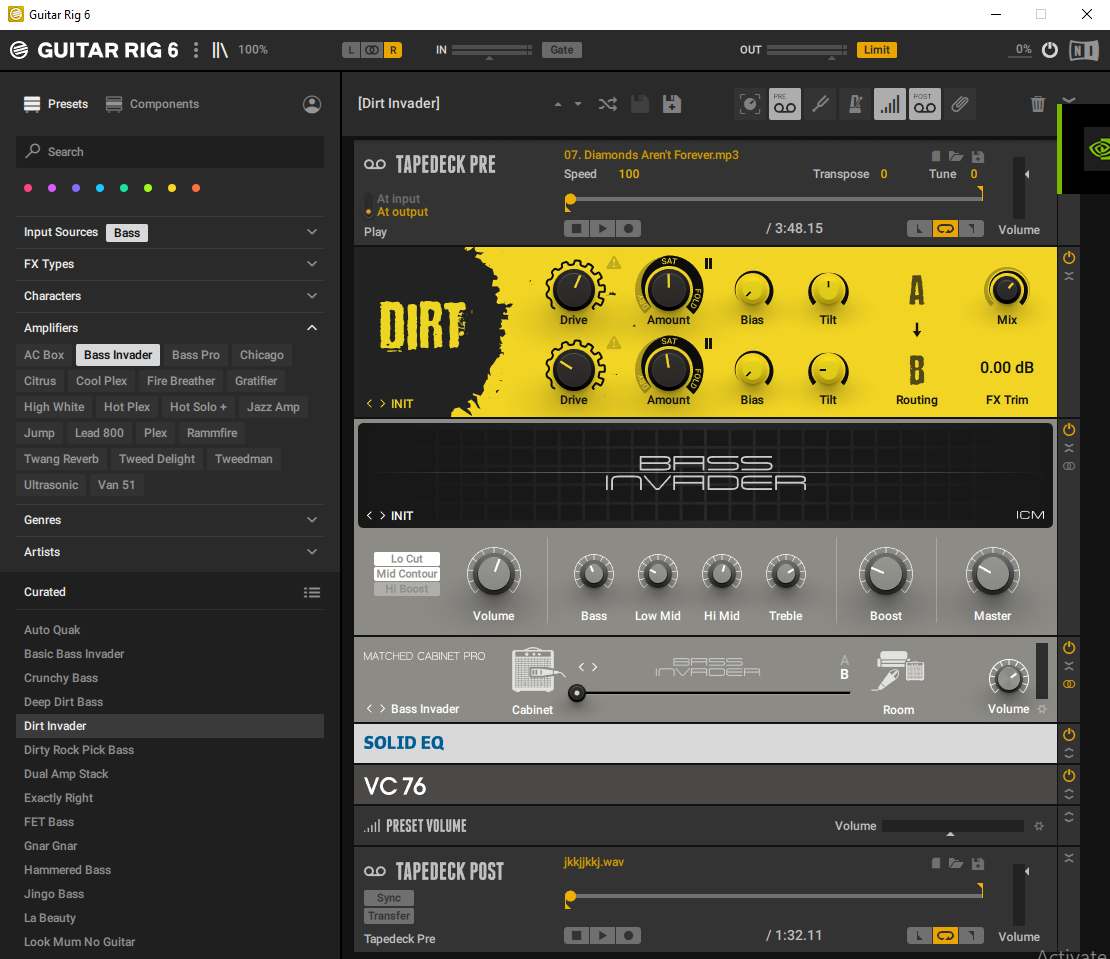Expand the Input Sources section

311,232
